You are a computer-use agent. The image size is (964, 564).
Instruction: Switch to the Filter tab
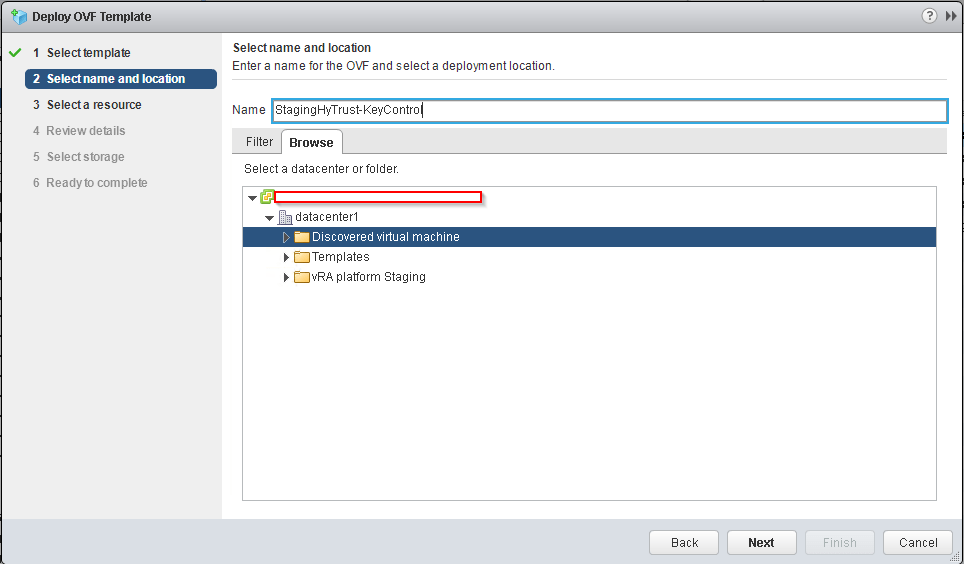pyautogui.click(x=259, y=142)
